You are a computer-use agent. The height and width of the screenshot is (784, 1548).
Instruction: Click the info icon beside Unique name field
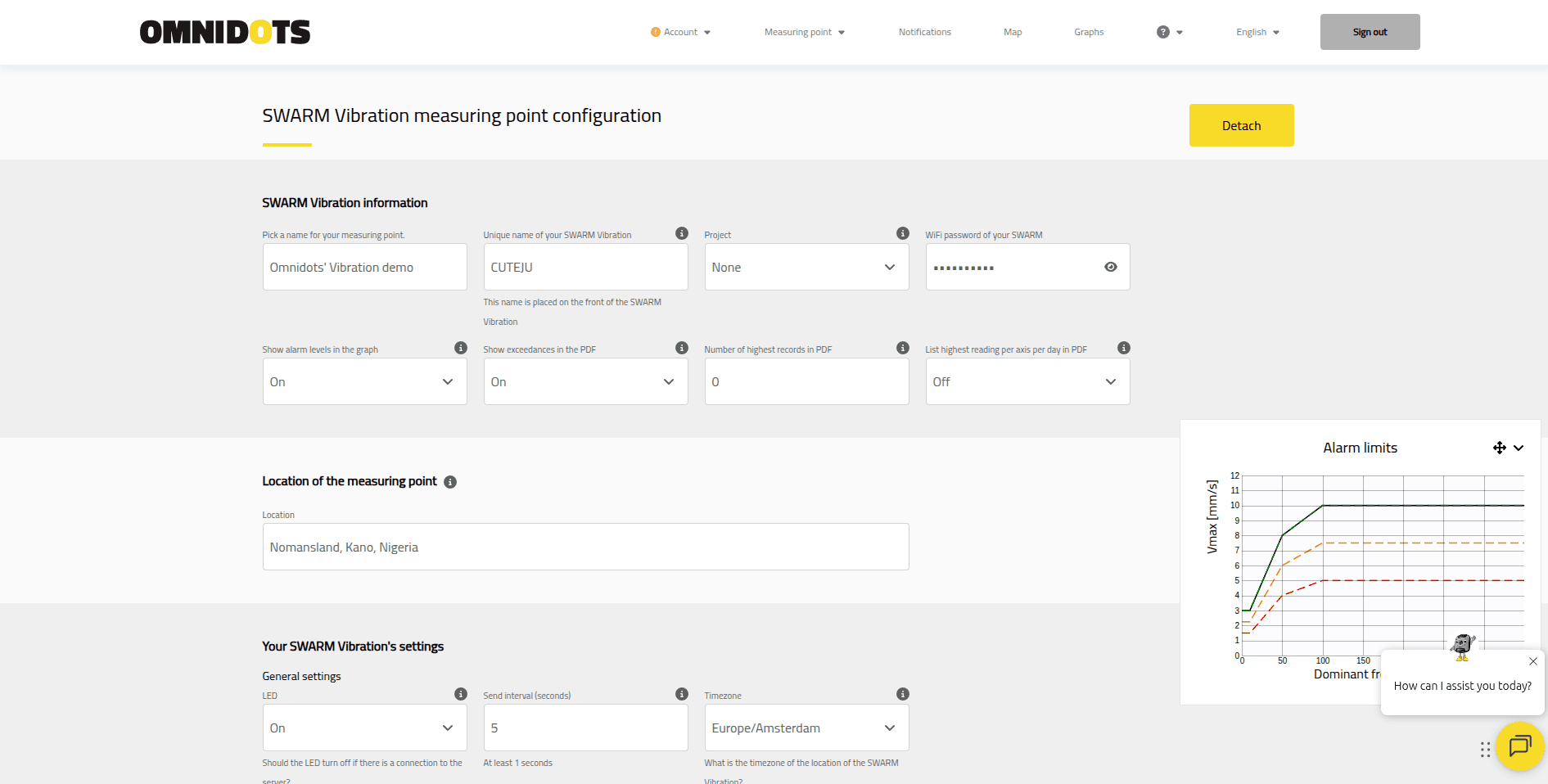click(x=681, y=233)
